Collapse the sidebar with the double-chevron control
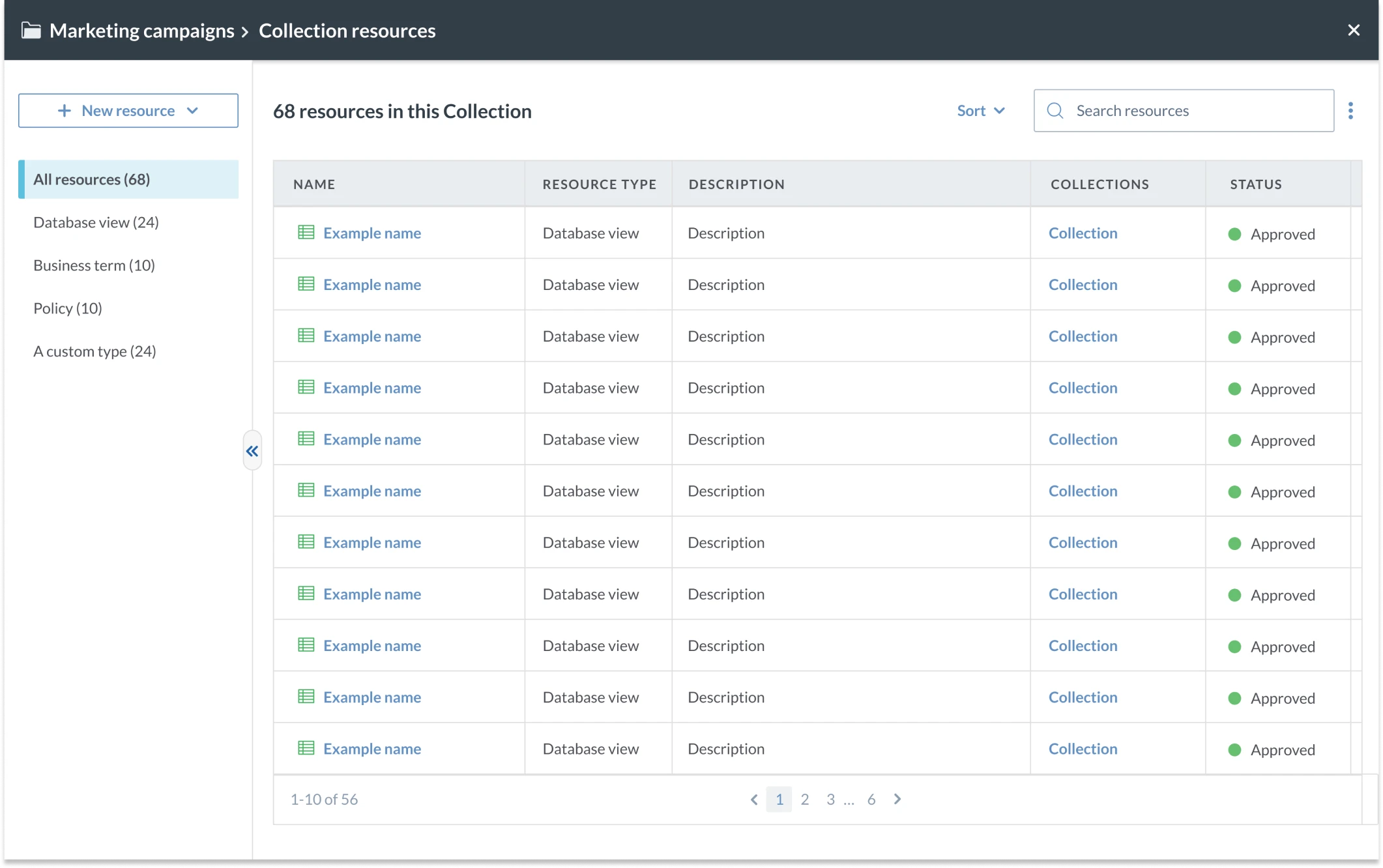 pyautogui.click(x=253, y=450)
